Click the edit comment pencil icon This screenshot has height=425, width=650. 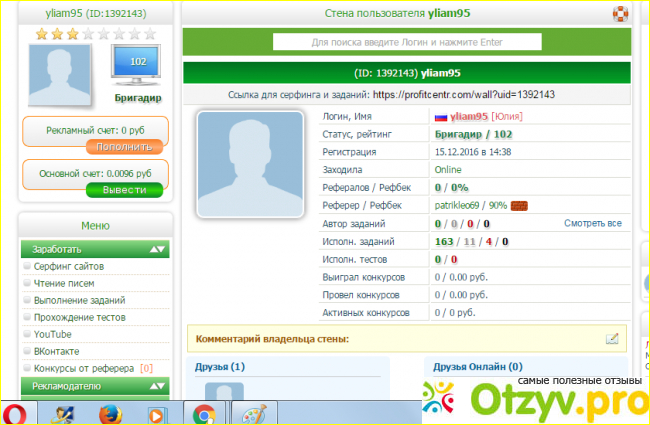(612, 339)
